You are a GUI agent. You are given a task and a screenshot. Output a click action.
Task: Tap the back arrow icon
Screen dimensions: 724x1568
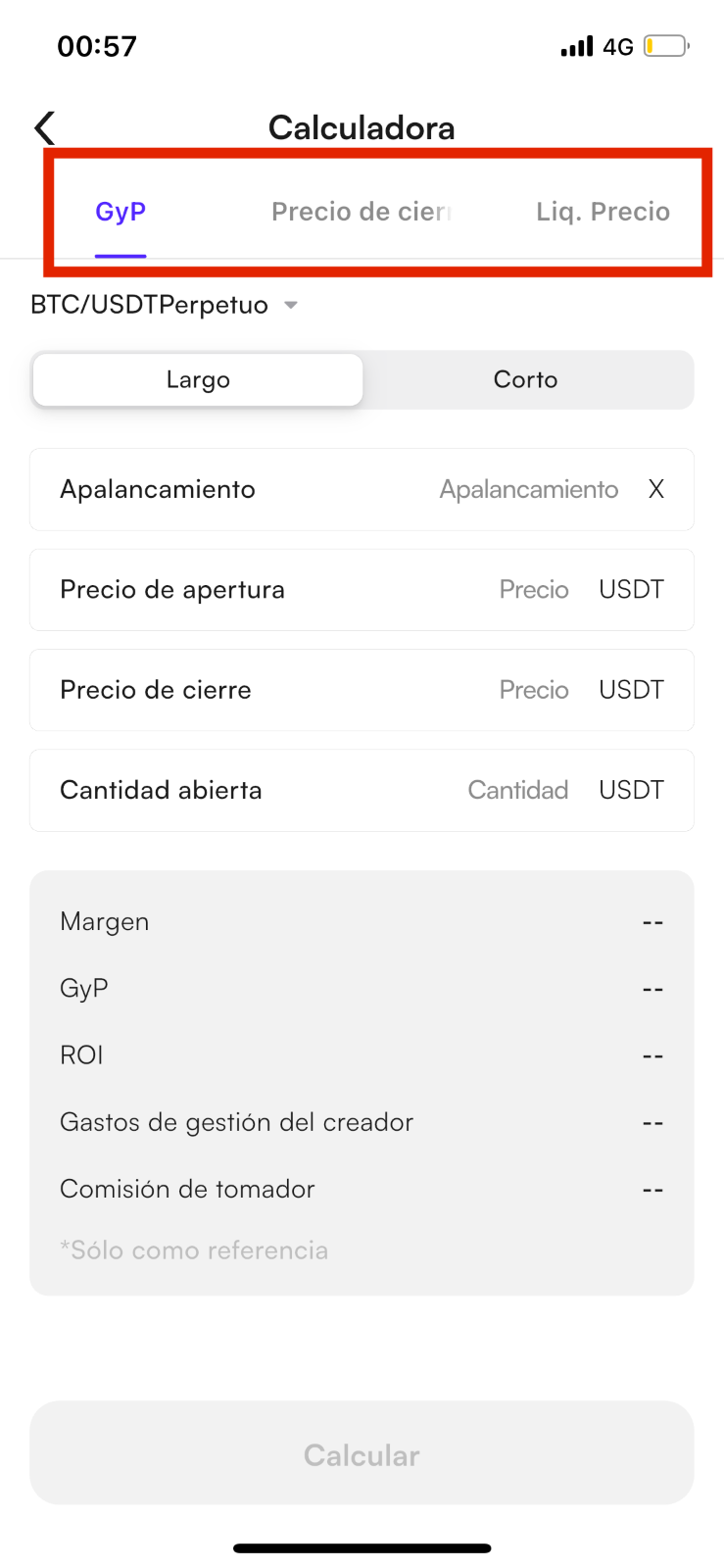(x=45, y=127)
